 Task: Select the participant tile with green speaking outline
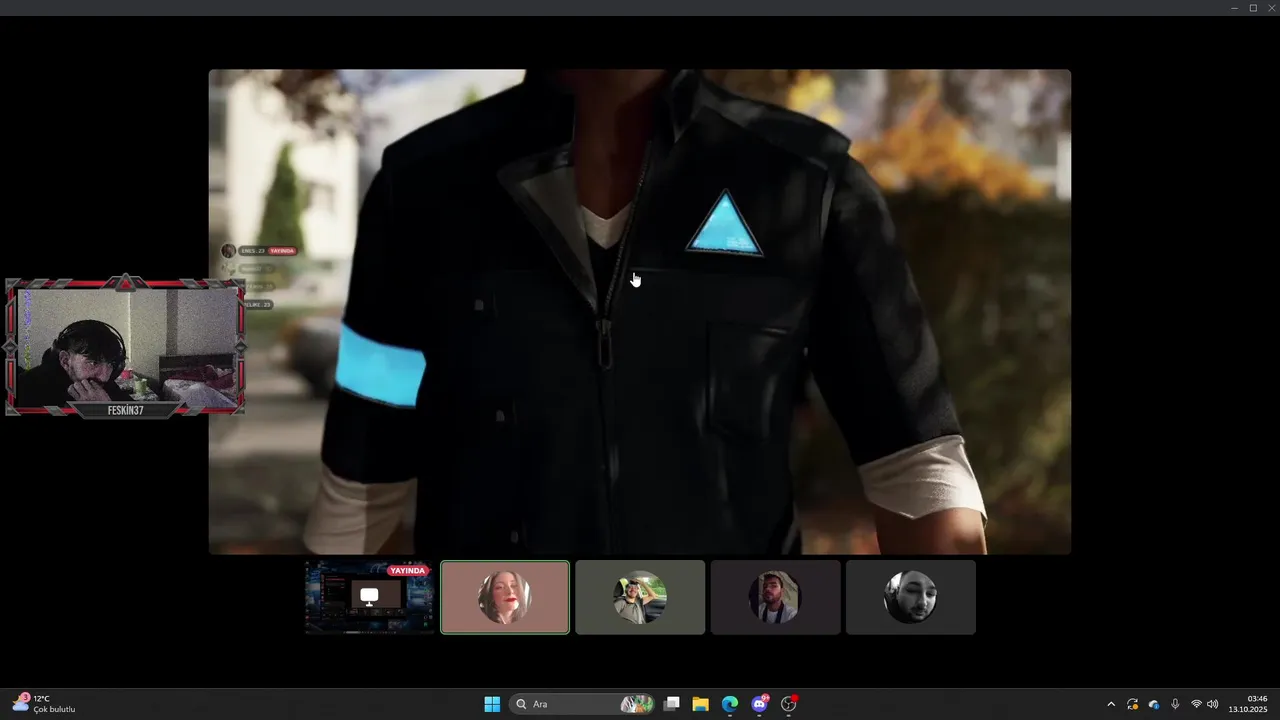pos(505,597)
